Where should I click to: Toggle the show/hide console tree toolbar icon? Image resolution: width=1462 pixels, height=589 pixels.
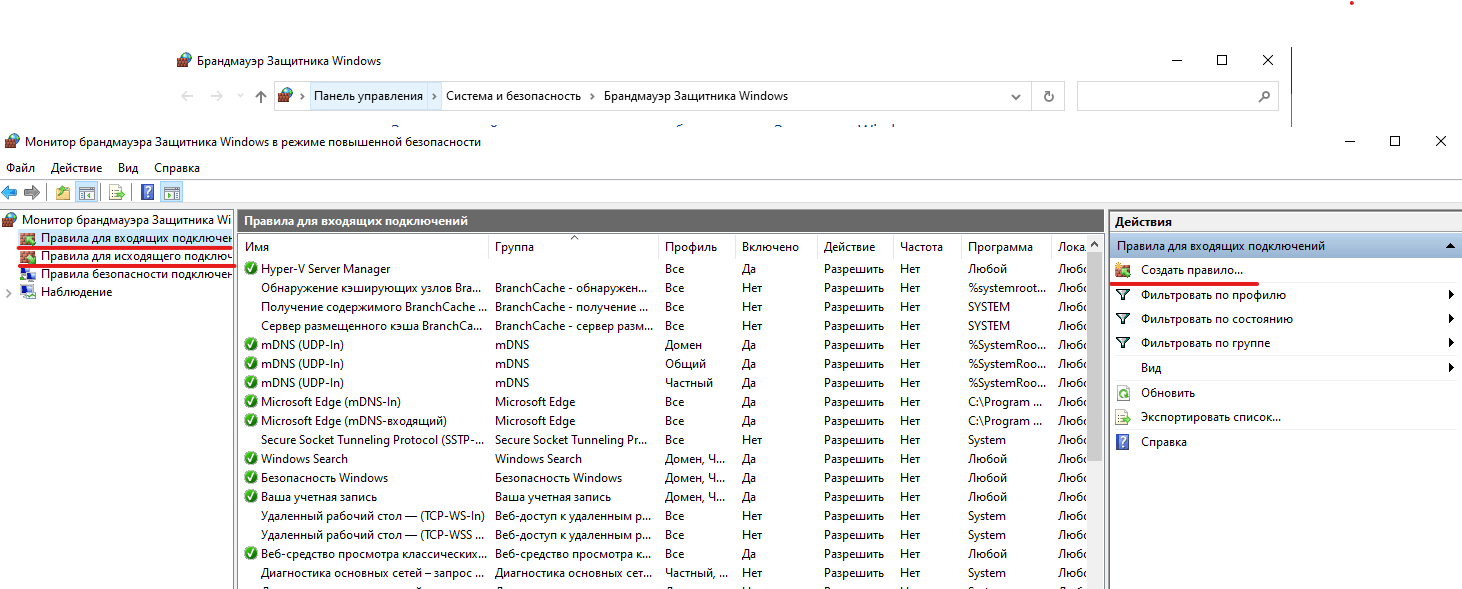click(87, 192)
